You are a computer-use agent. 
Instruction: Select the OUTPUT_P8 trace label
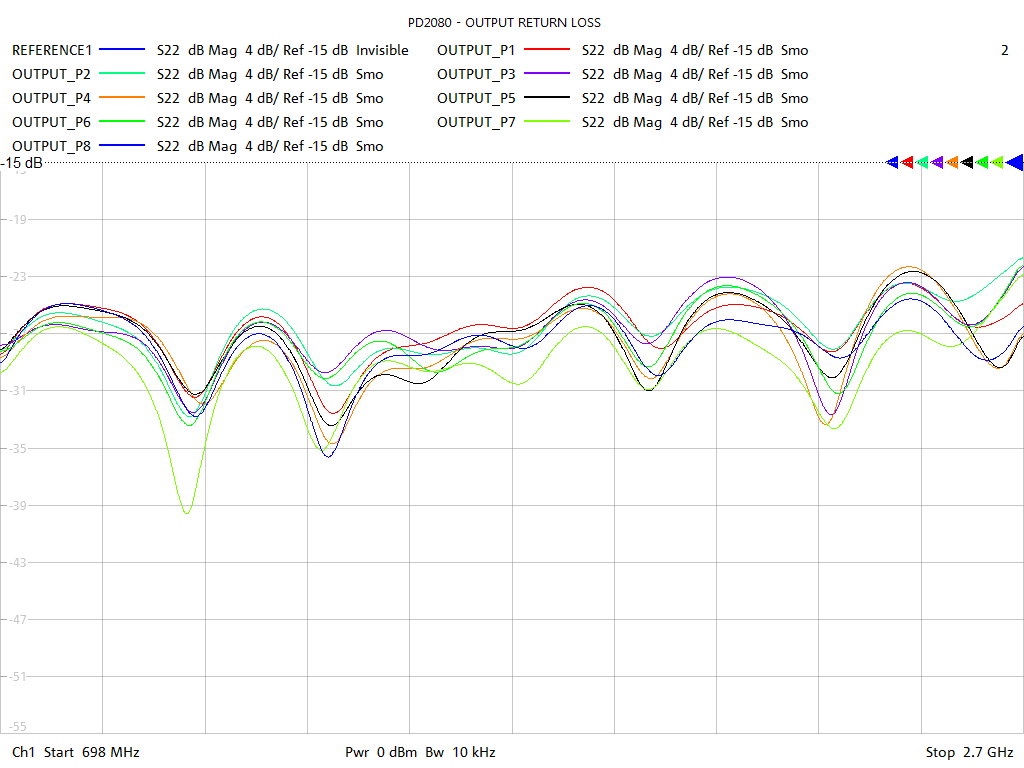coord(51,147)
